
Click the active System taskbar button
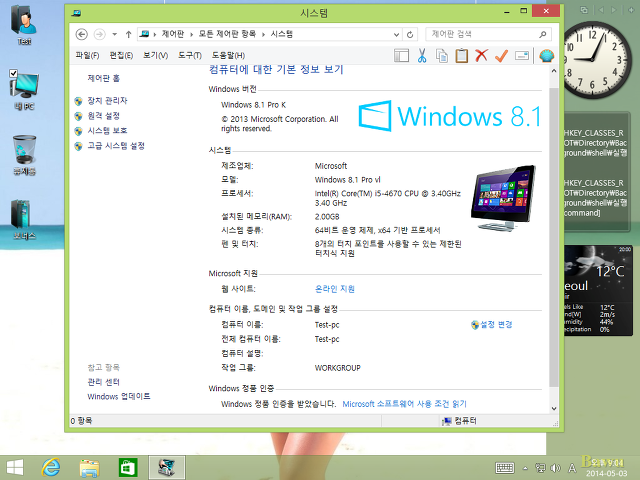167,467
